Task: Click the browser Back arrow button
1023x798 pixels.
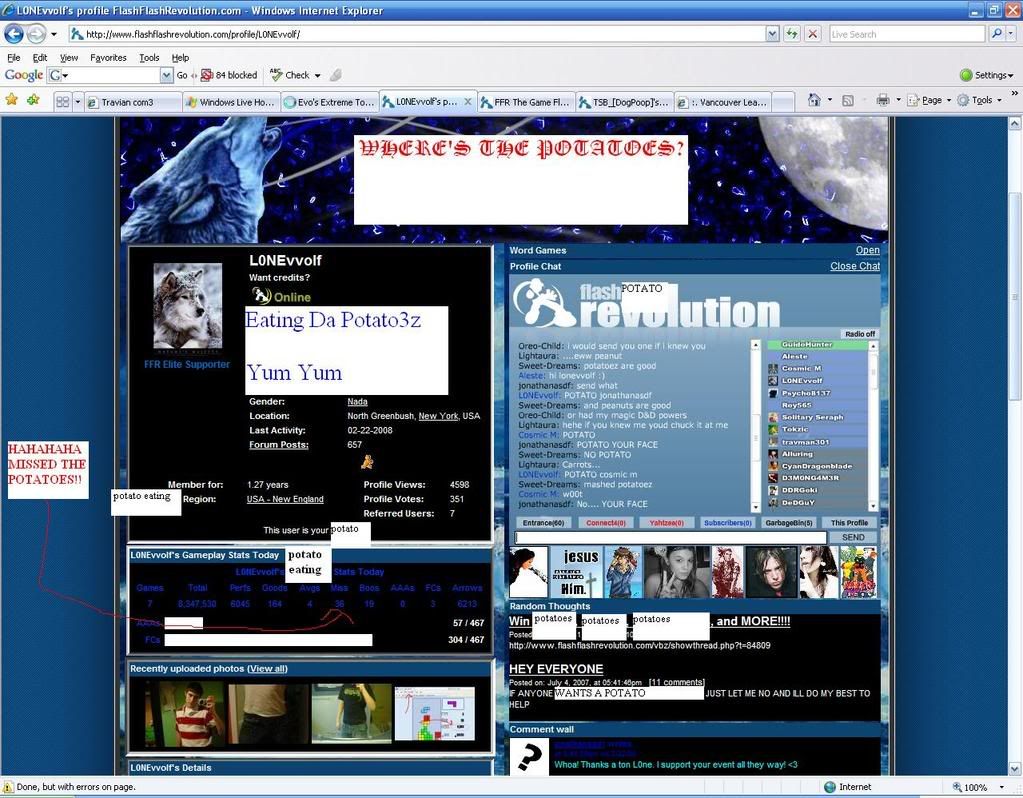Action: pos(15,34)
